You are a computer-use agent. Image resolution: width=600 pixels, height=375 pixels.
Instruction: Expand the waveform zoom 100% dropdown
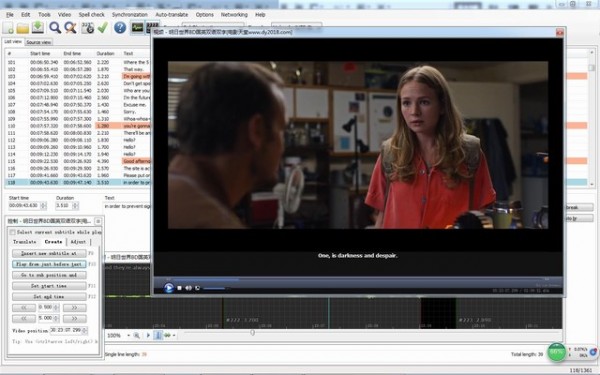[x=128, y=336]
